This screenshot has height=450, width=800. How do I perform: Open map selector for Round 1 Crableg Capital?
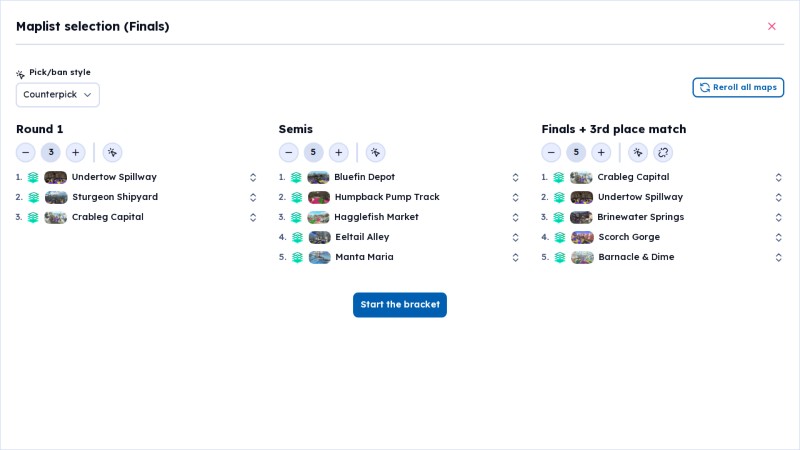click(x=253, y=217)
